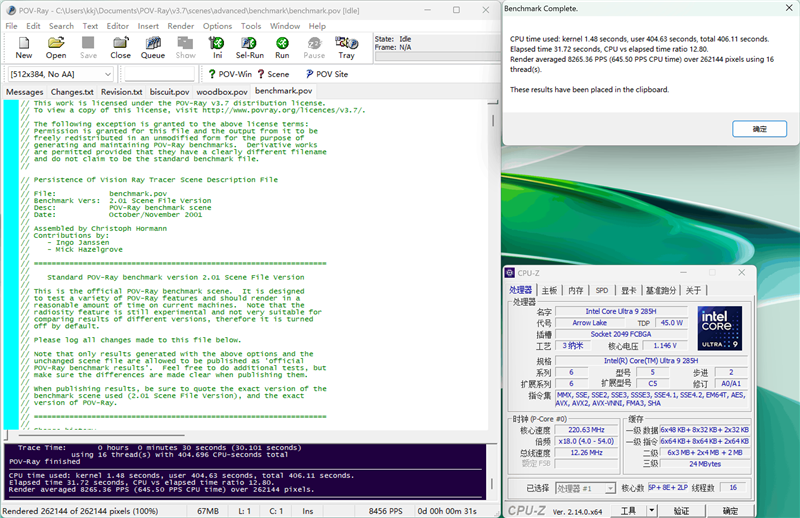The height and width of the screenshot is (518, 800).
Task: Open the Render menu
Action: click(x=181, y=26)
